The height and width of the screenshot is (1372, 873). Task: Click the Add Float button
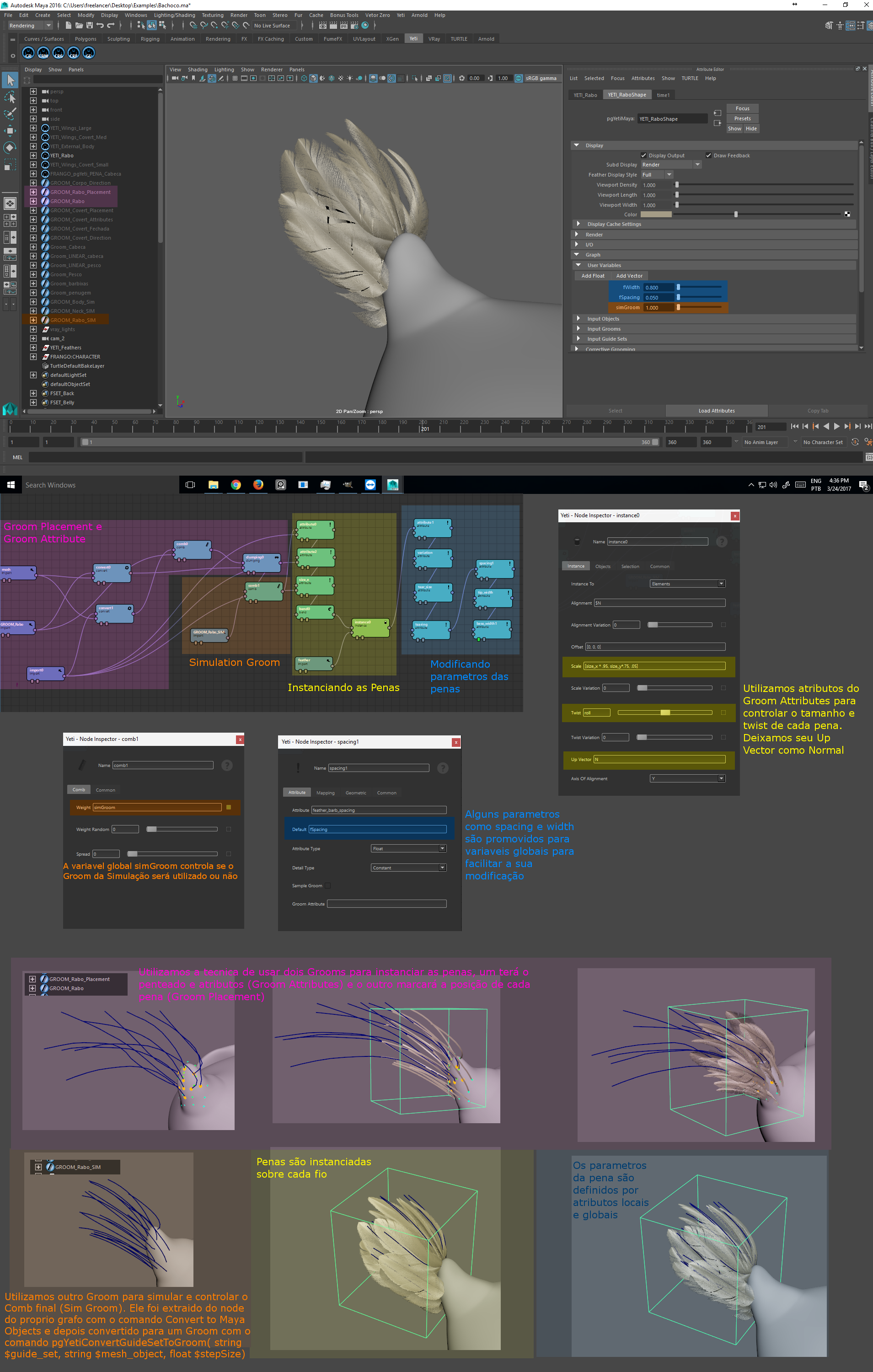click(593, 276)
